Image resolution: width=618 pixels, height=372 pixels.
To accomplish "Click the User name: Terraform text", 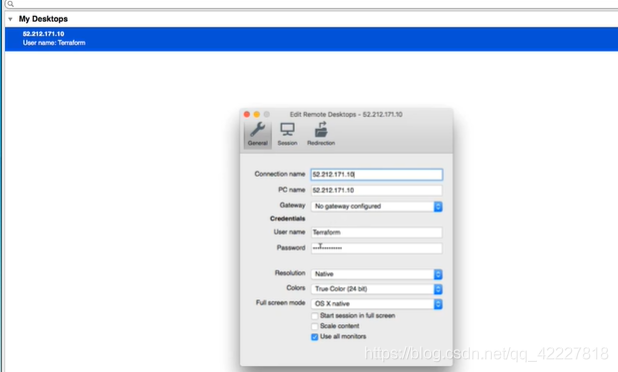I will [x=54, y=43].
